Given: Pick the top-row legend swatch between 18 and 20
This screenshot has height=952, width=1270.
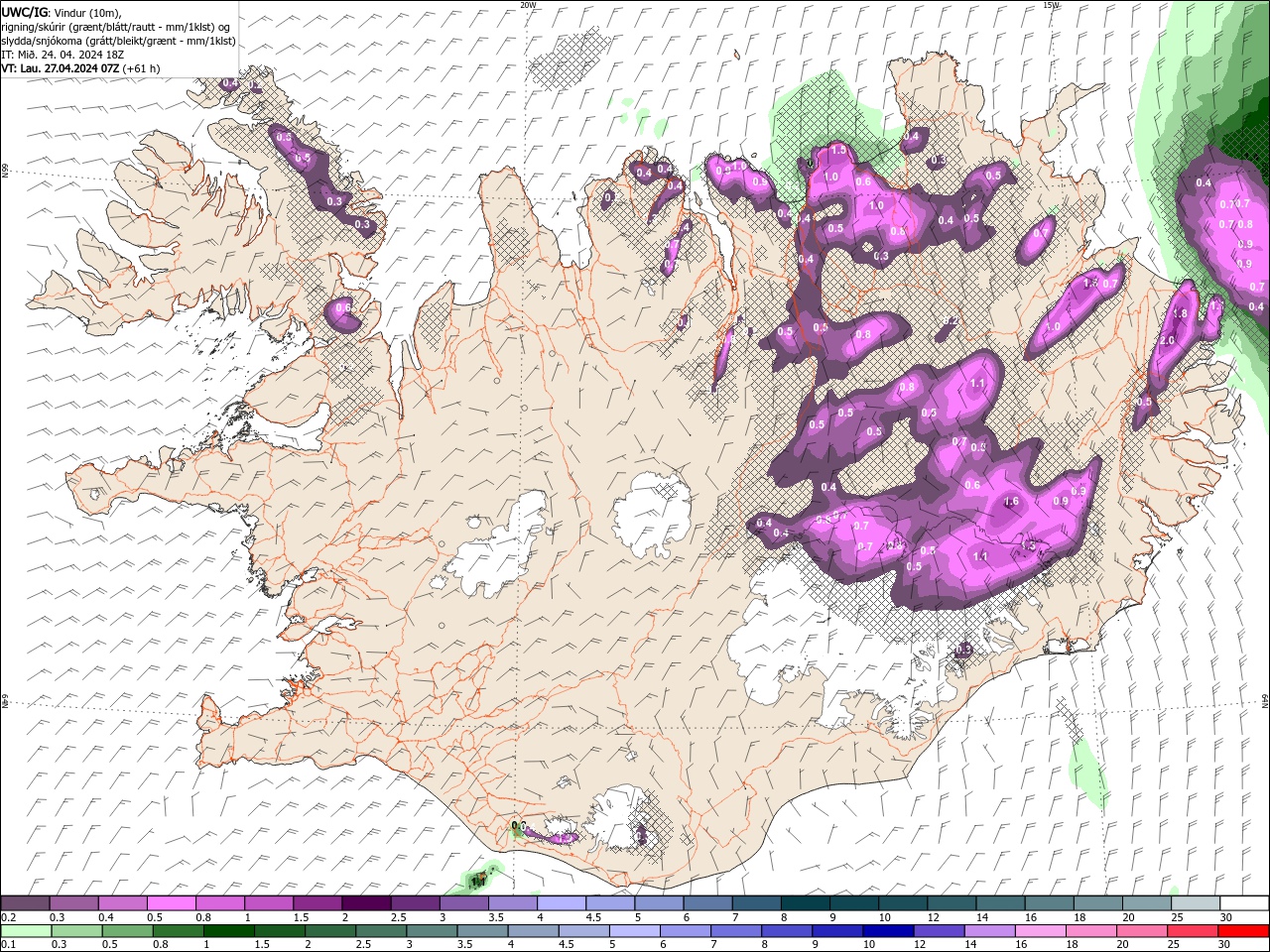Looking at the screenshot, I should pos(1098,903).
